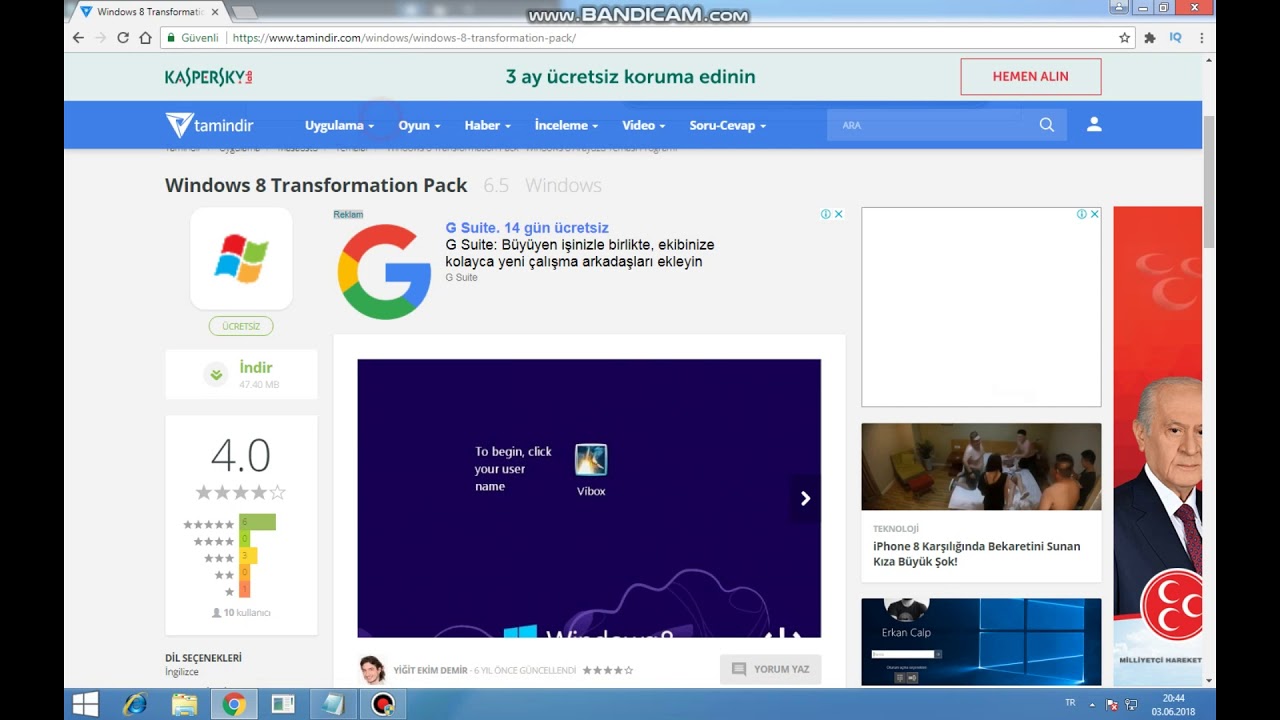Reload the page with refresh icon
Image resolution: width=1280 pixels, height=720 pixels.
(123, 38)
